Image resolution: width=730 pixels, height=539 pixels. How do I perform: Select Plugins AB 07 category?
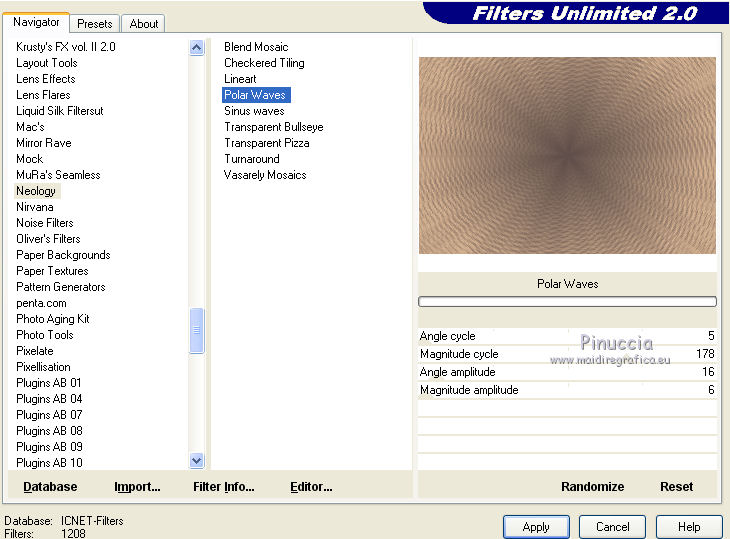point(49,415)
